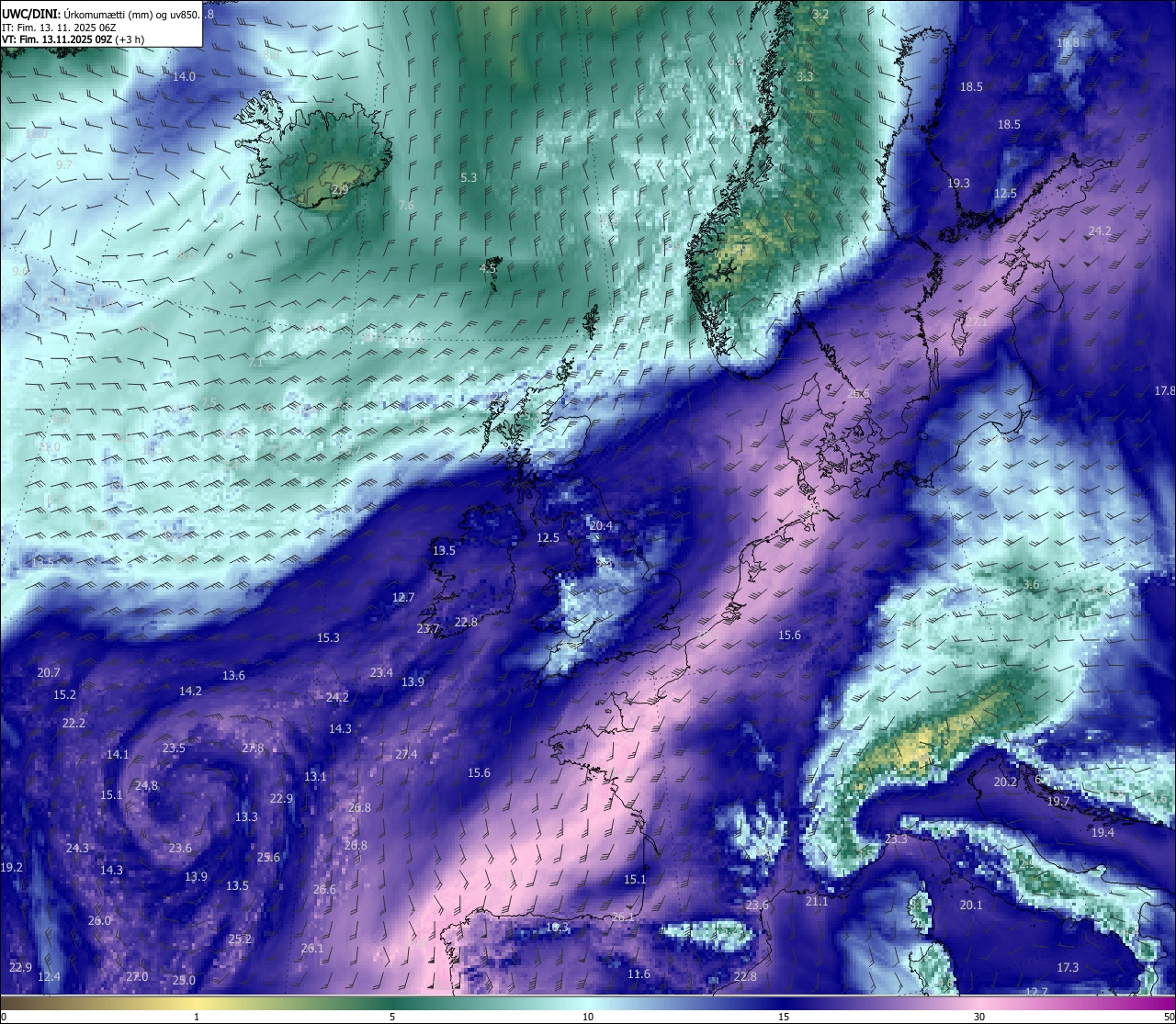The image size is (1176, 1024).
Task: Click the 11.6 value over Spain
Action: click(639, 974)
